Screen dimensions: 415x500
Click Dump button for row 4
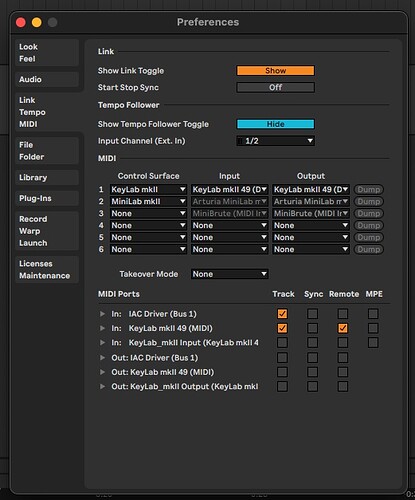(x=369, y=225)
